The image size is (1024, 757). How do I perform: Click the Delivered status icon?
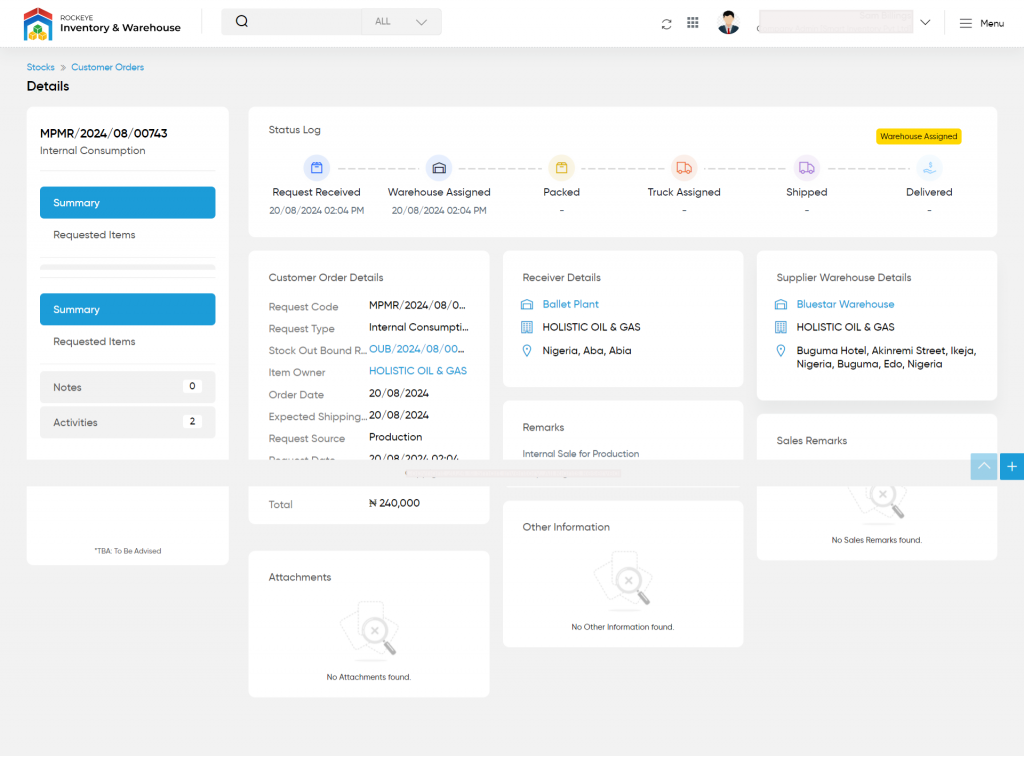[929, 168]
